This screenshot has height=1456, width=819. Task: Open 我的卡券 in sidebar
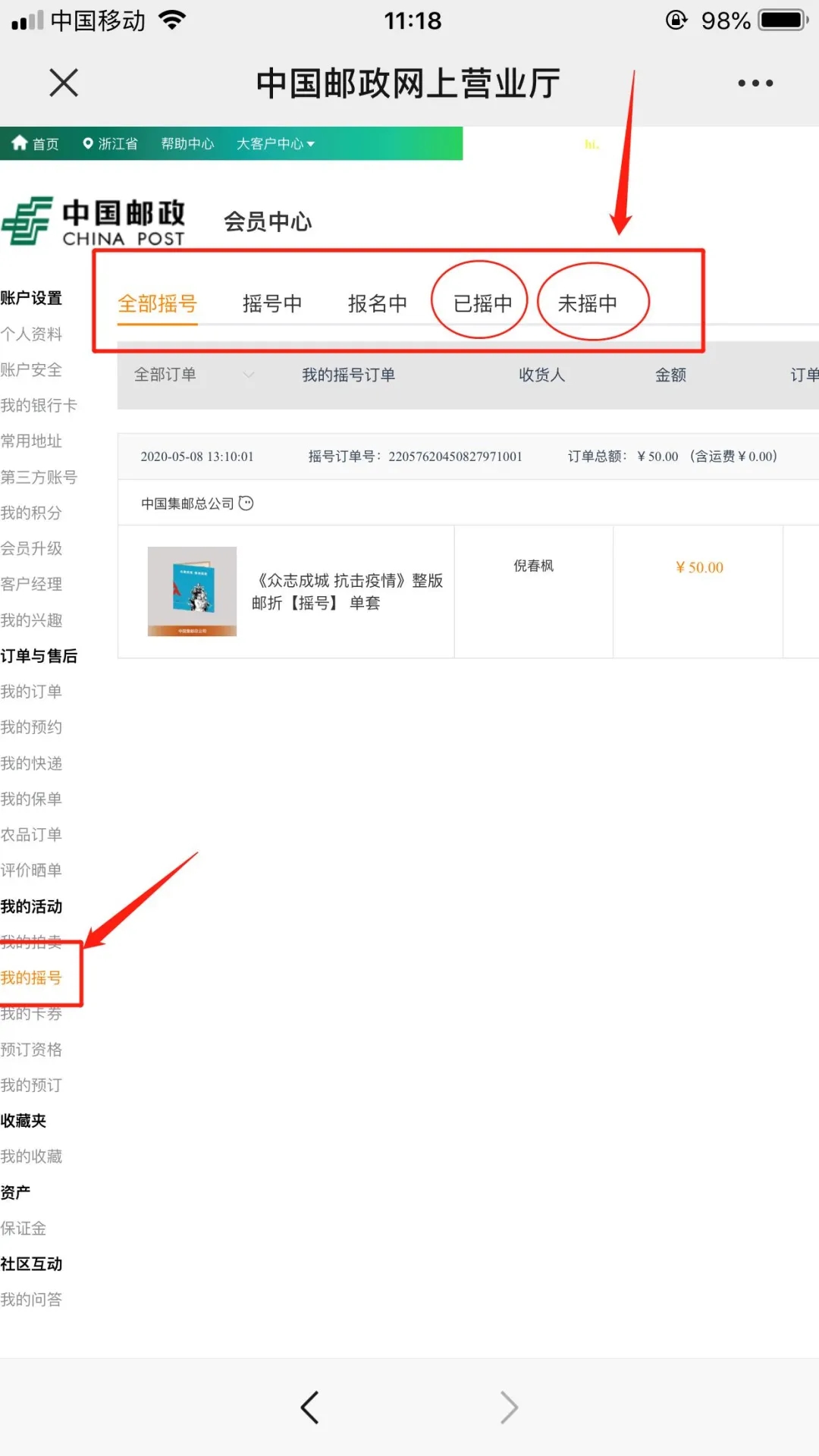click(31, 1014)
